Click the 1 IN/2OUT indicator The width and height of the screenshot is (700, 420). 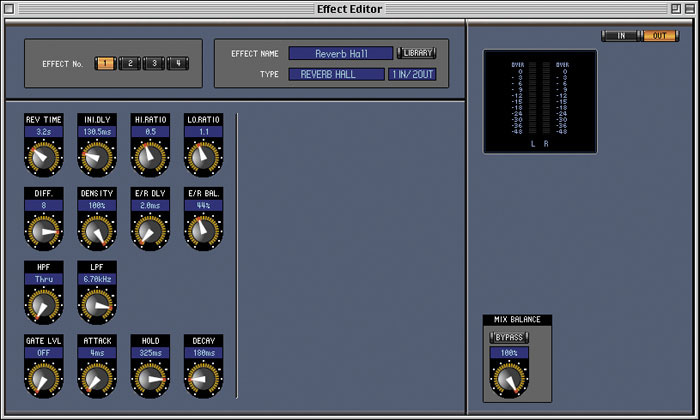[412, 74]
